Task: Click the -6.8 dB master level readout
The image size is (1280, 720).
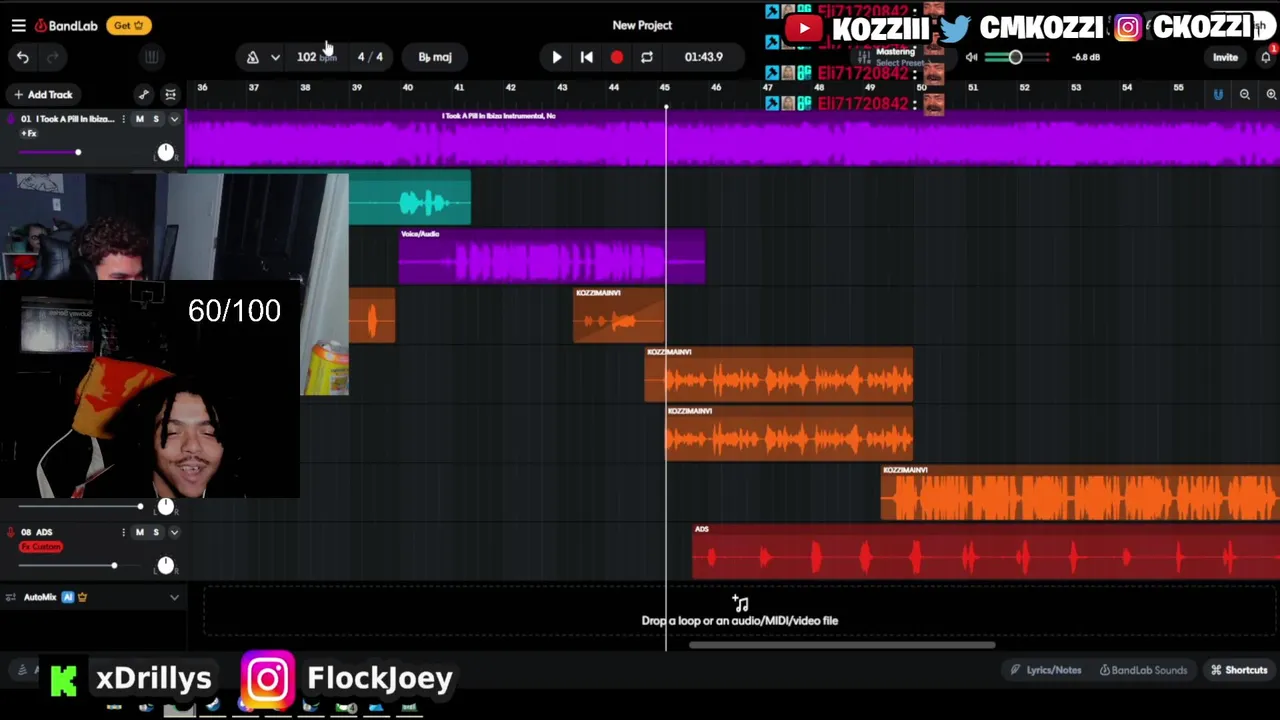Action: [1086, 57]
